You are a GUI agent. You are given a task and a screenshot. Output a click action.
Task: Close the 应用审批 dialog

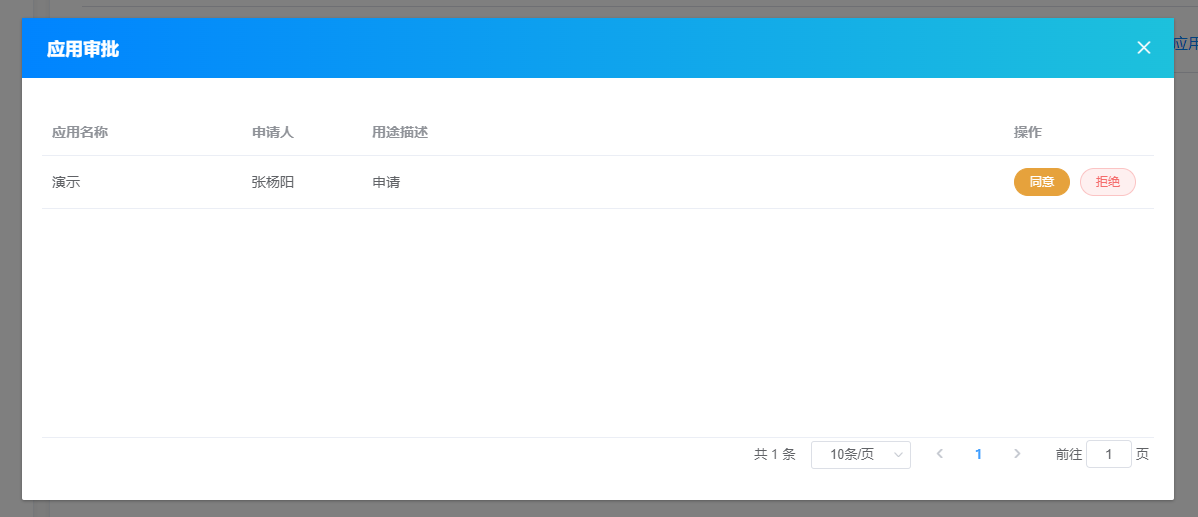click(x=1143, y=48)
